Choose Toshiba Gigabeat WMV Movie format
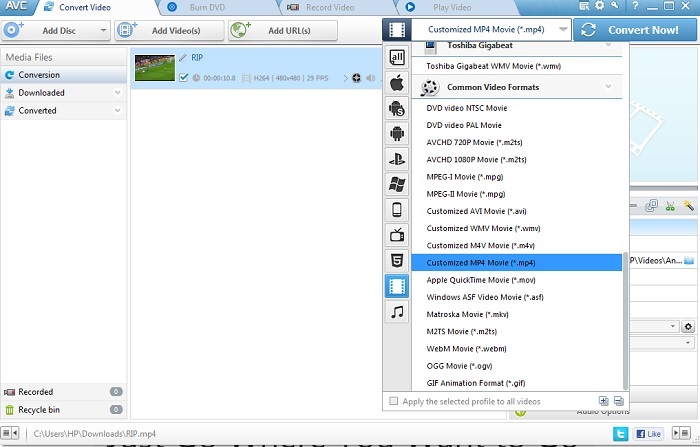The image size is (700, 447). (x=517, y=66)
